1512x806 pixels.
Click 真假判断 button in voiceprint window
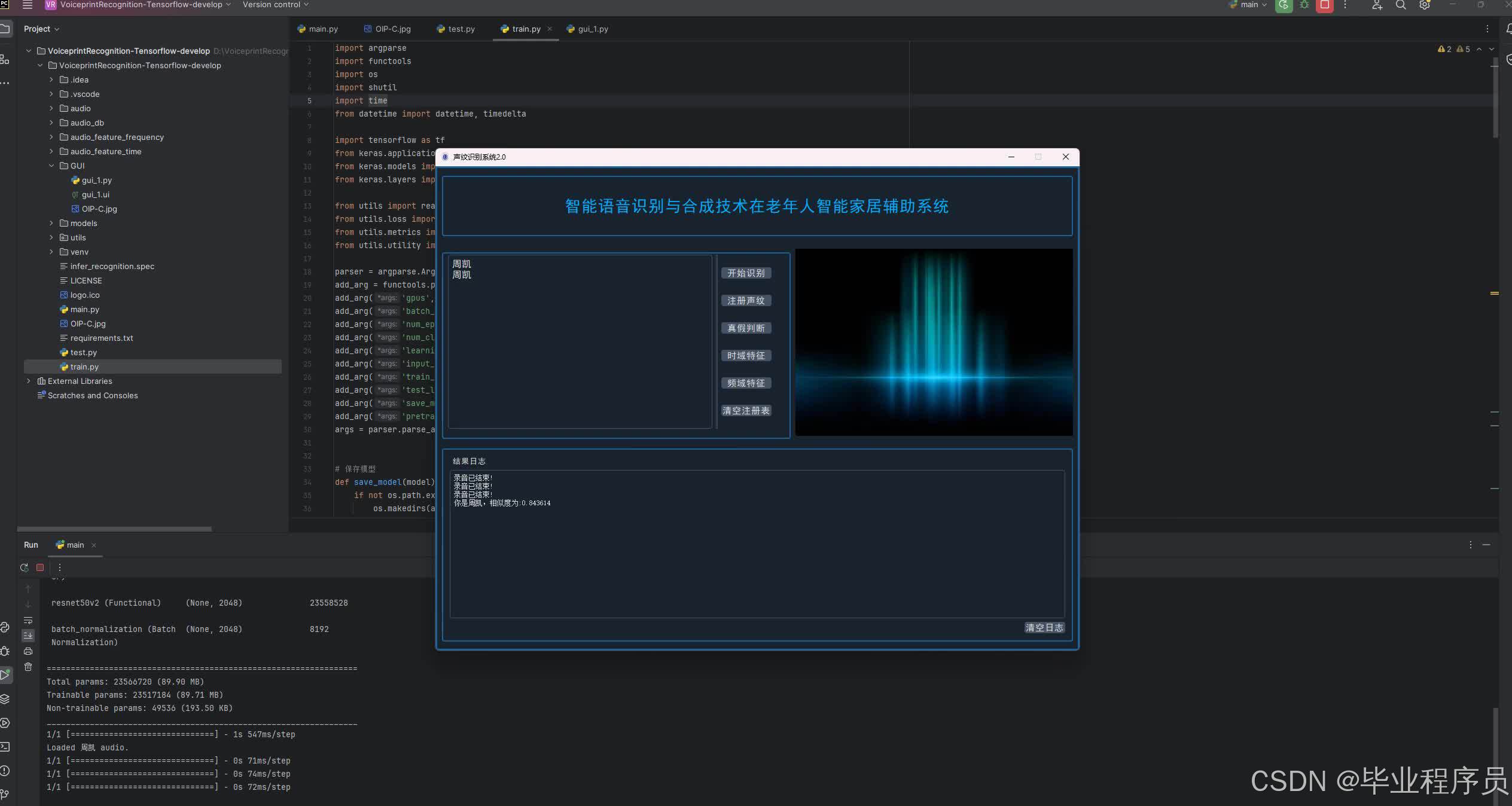(x=746, y=328)
